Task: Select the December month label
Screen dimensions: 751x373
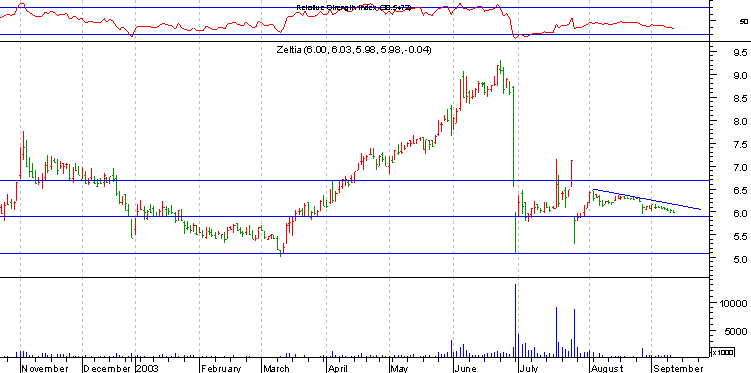Action: 107,369
